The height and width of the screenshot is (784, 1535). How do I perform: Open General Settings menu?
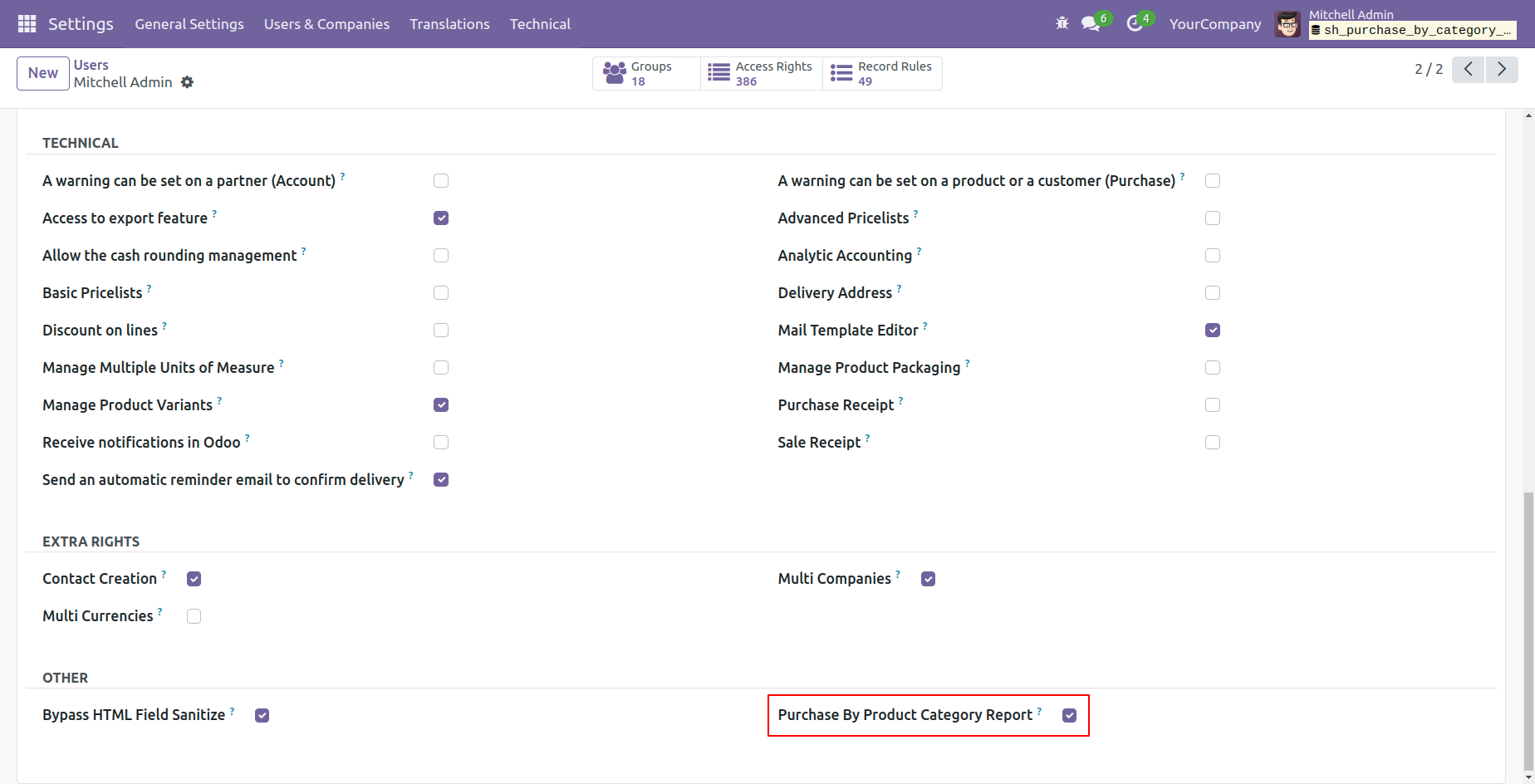(189, 24)
